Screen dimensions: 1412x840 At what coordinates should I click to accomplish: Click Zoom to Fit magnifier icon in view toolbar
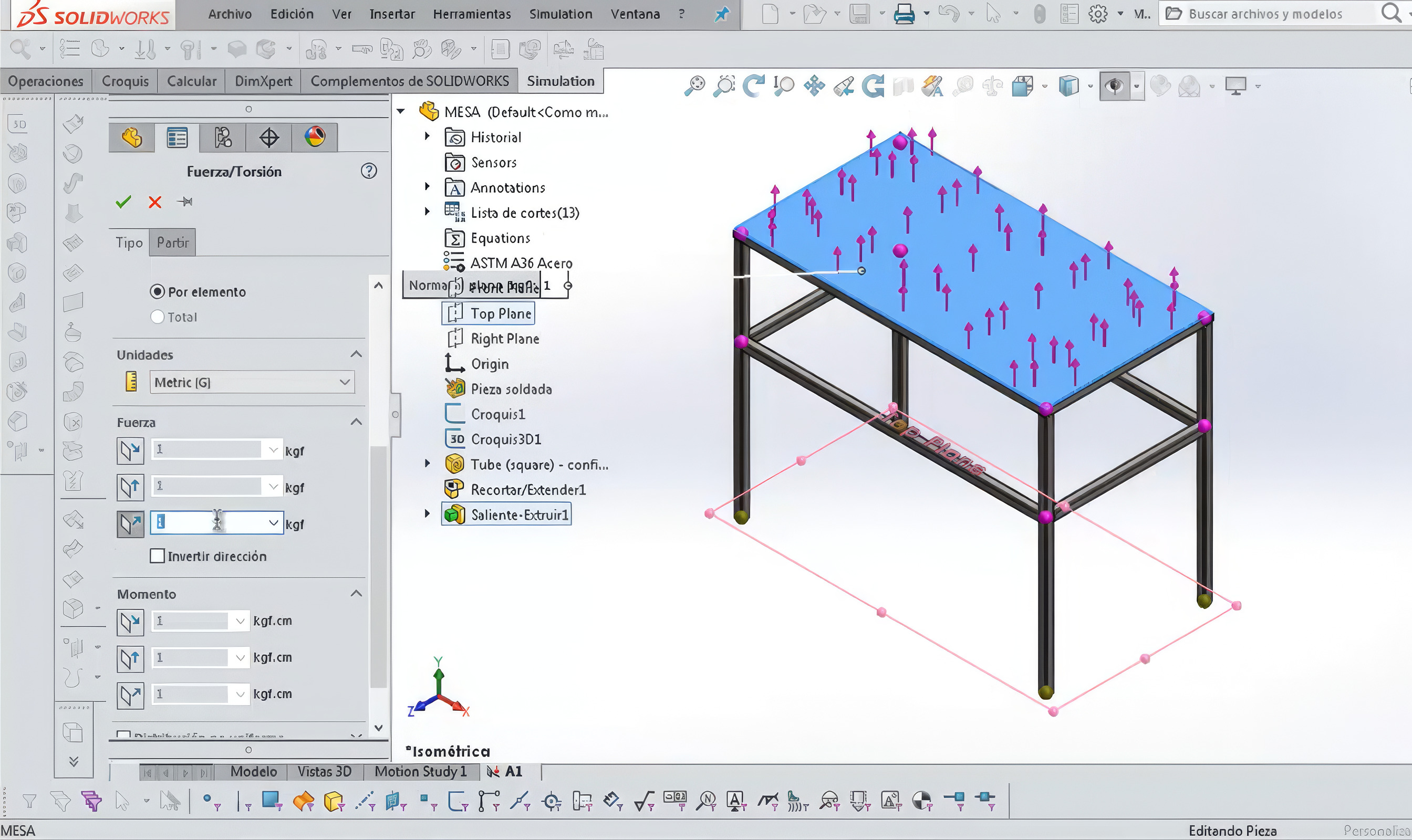[x=695, y=86]
